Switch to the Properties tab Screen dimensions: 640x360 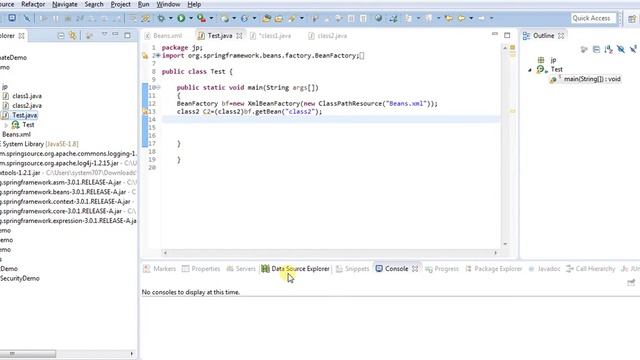pos(201,269)
